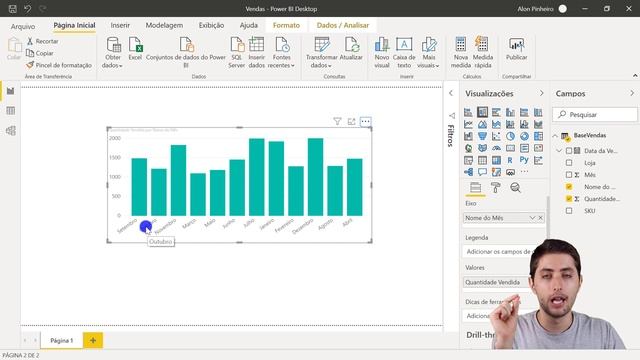
Task: Get more visuals via ellipsis
Action: [x=524, y=172]
